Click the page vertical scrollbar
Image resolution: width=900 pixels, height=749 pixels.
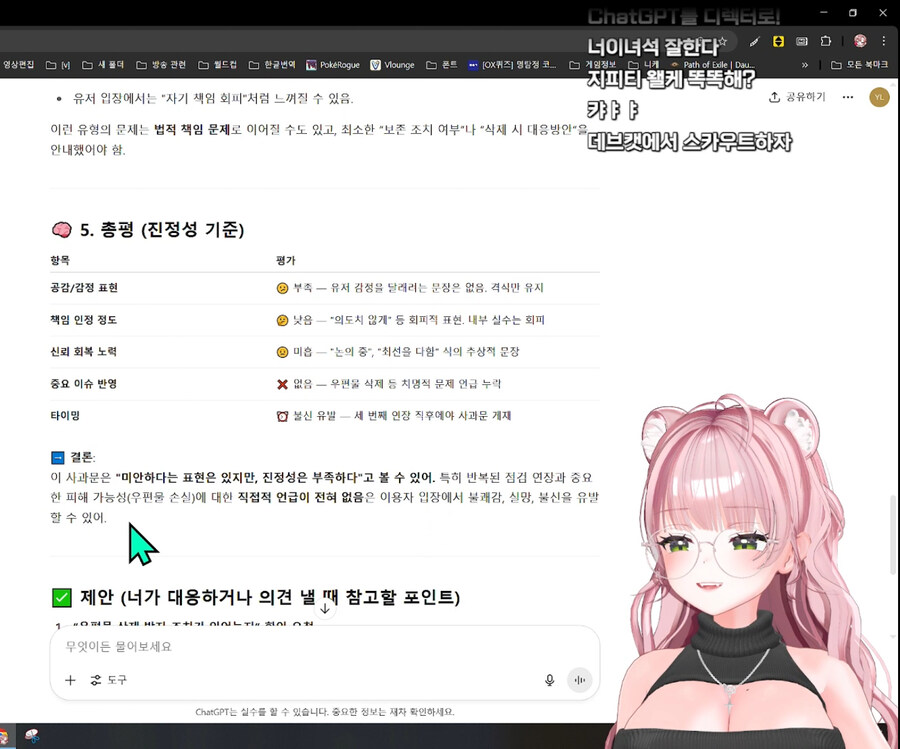pos(892,534)
